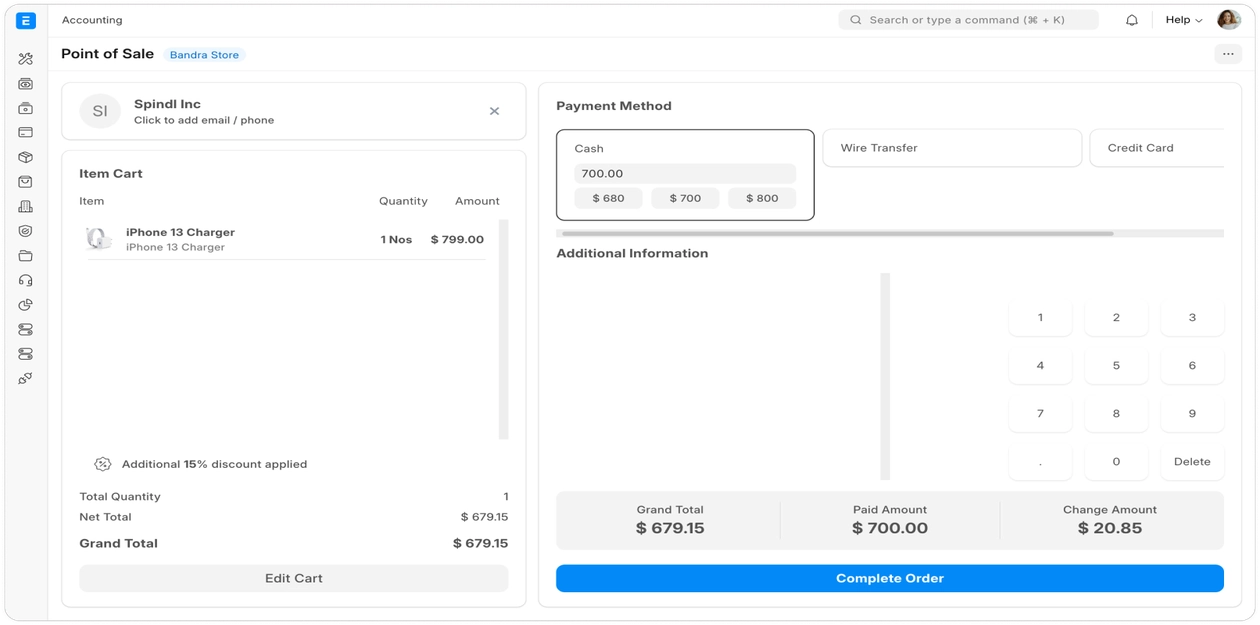Open the box package icon in sidebar
The image size is (1260, 625).
(x=26, y=157)
